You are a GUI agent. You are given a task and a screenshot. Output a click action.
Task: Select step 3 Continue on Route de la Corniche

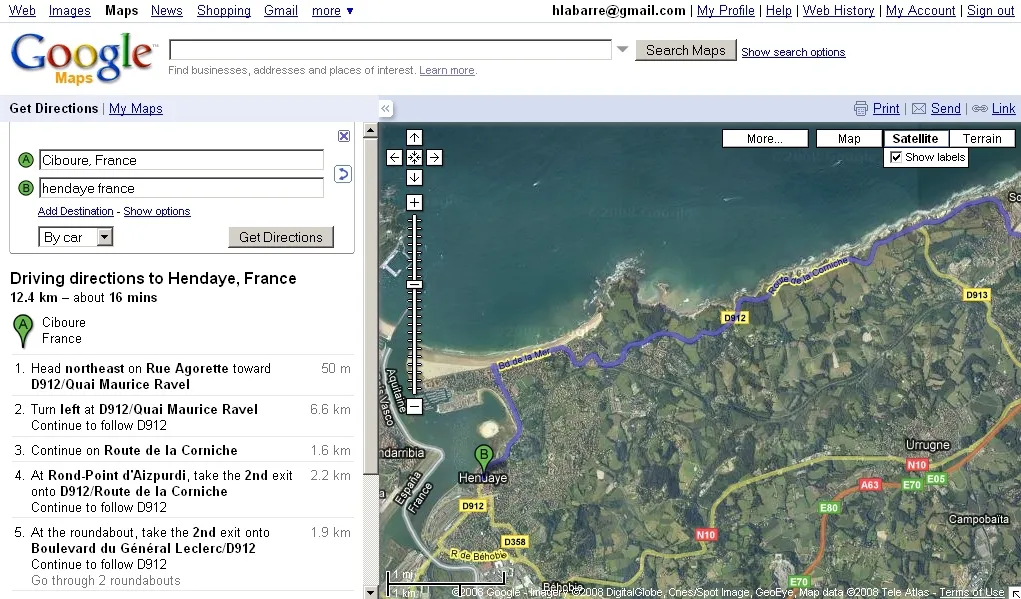[182, 451]
